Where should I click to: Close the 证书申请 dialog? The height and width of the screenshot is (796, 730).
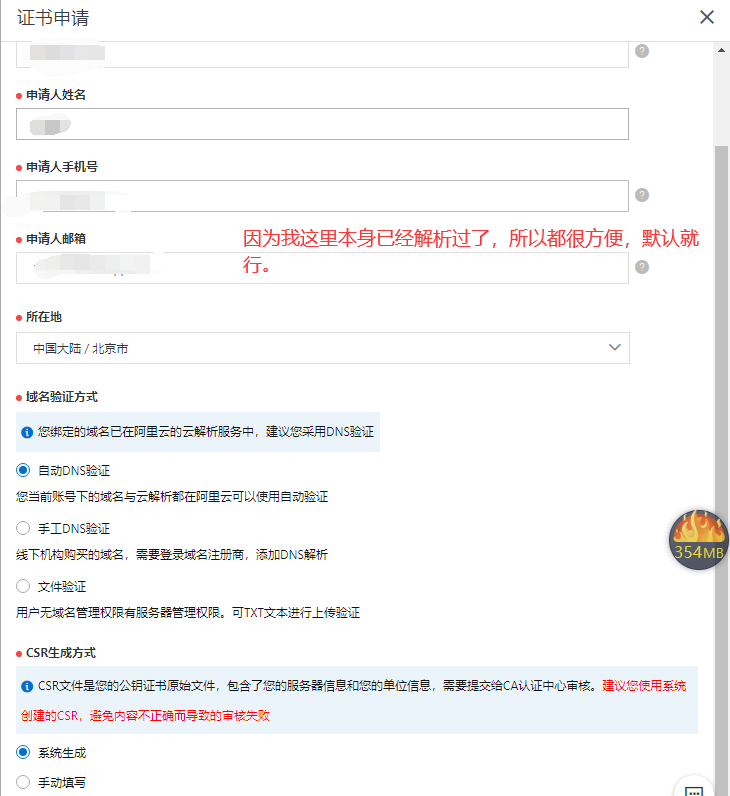point(707,17)
